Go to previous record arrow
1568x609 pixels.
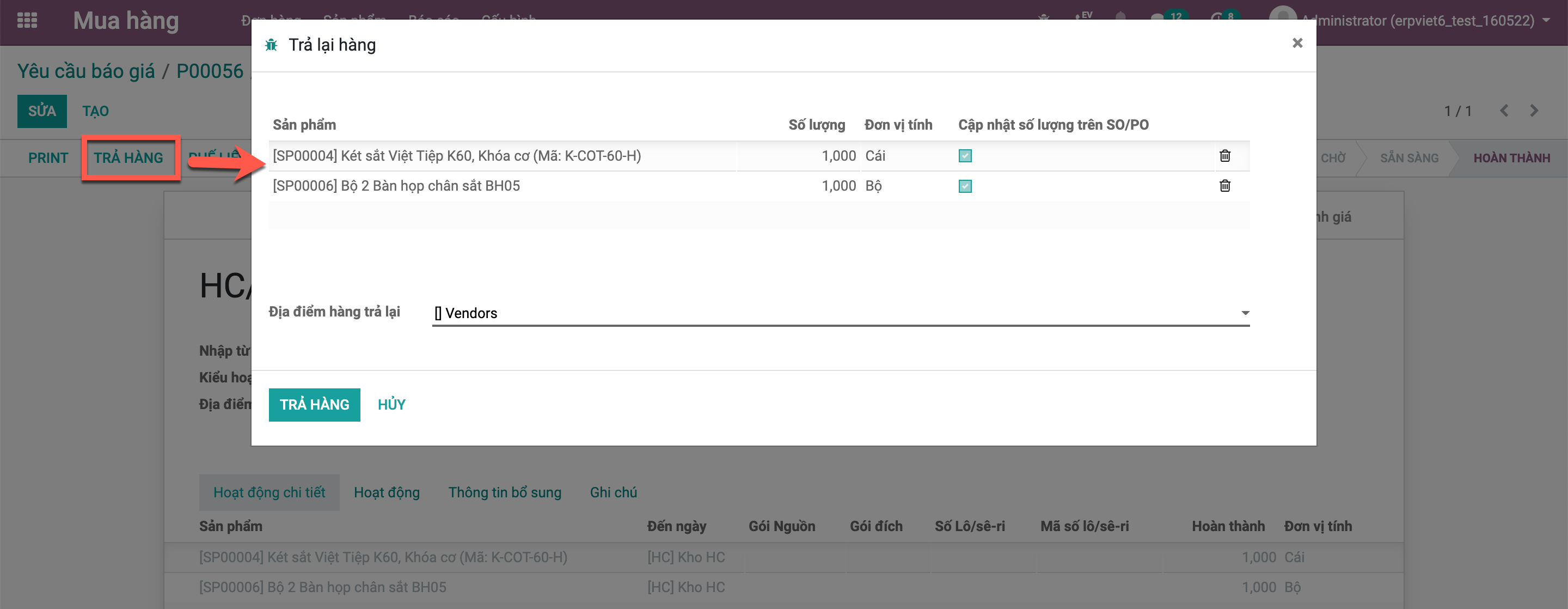[1504, 111]
